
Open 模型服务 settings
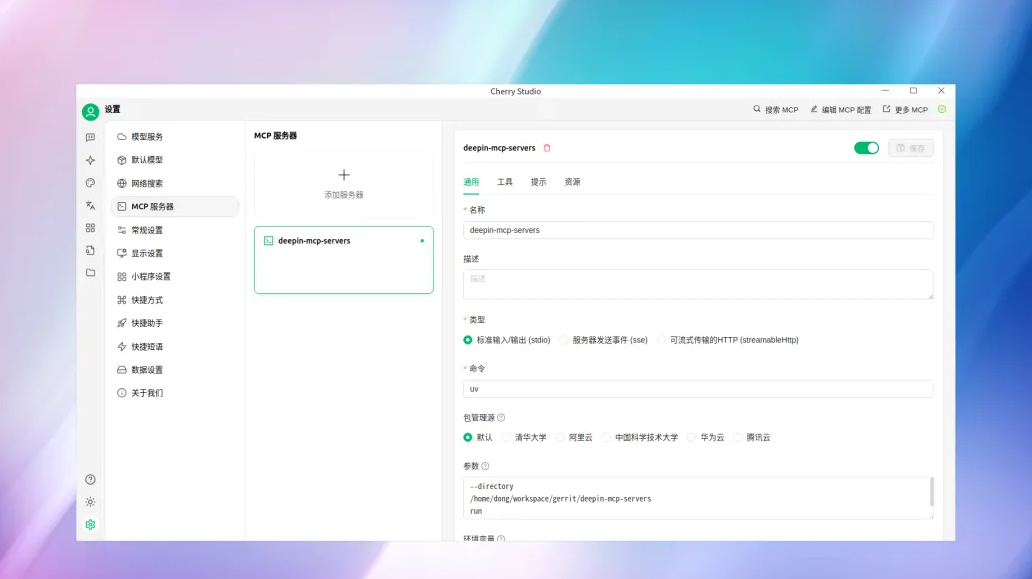pos(174,137)
